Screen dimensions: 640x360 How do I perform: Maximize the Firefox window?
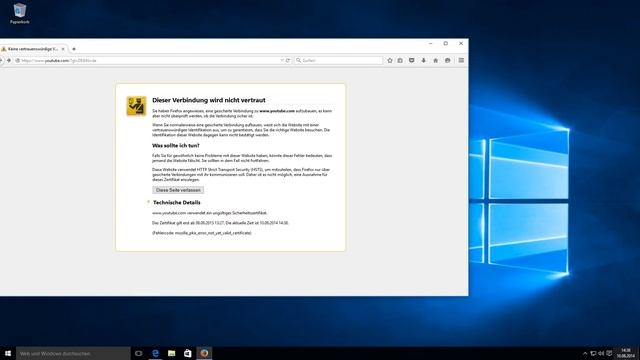coord(446,43)
